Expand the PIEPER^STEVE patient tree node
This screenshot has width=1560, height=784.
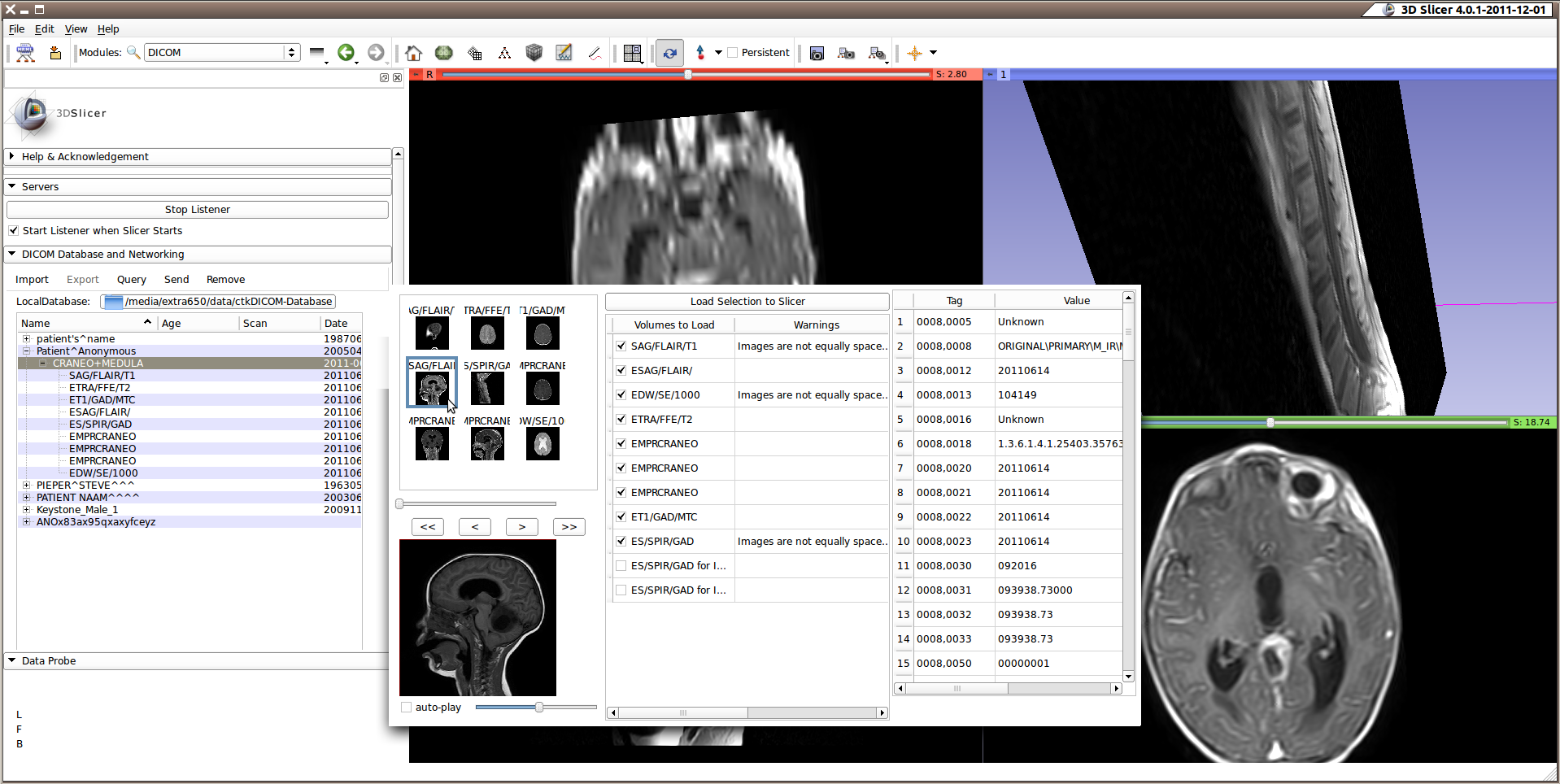click(x=27, y=486)
